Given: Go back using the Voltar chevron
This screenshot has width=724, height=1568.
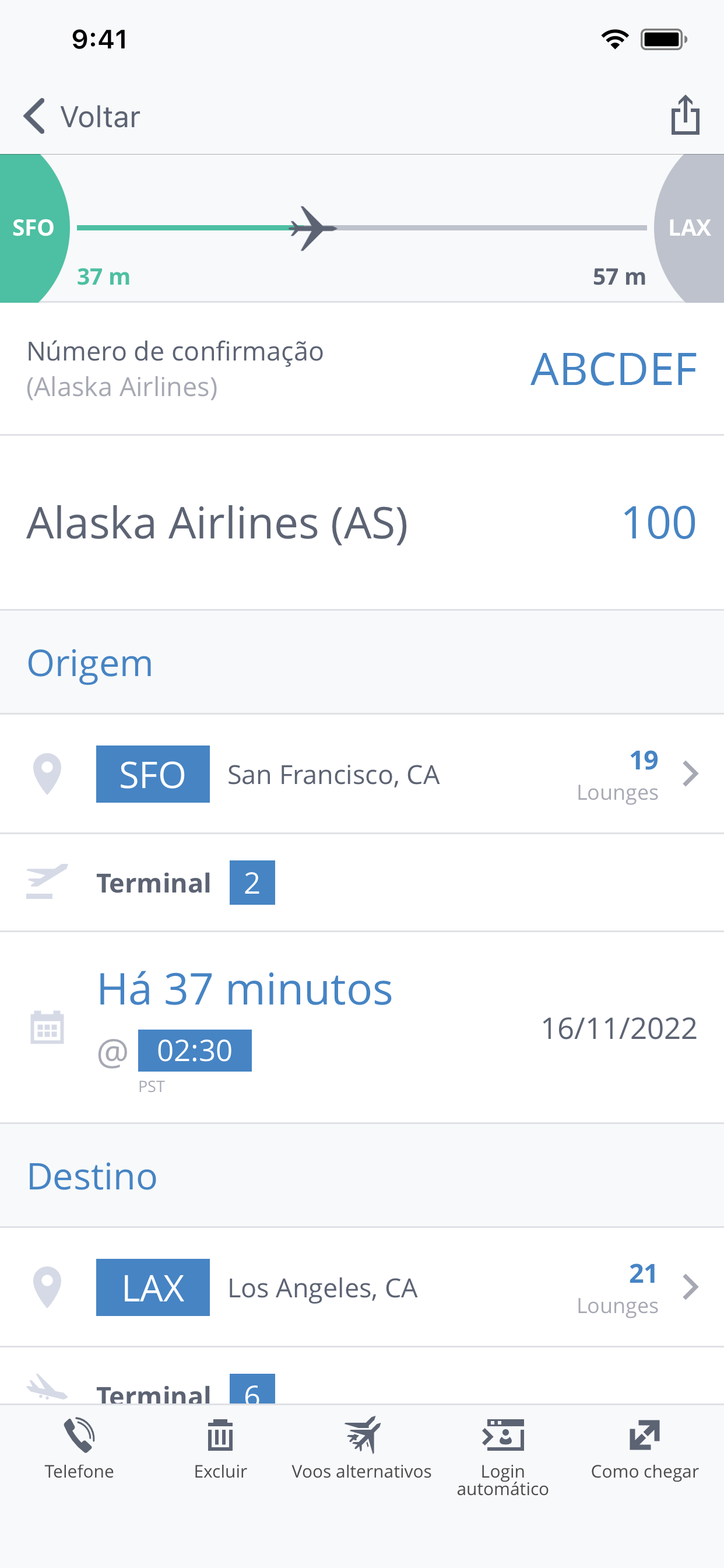Looking at the screenshot, I should [x=34, y=116].
